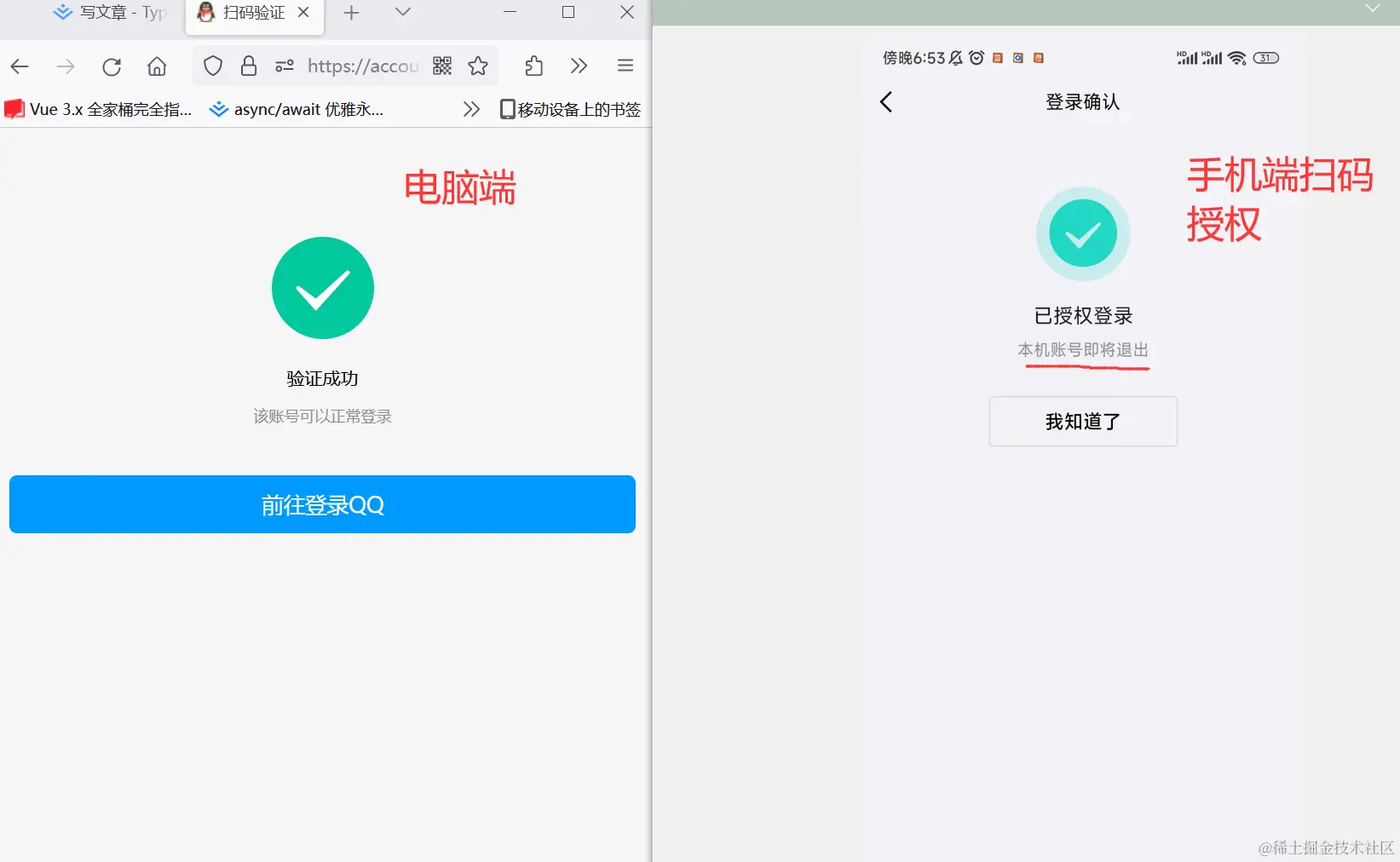Open the Firefox hamburger menu
The height and width of the screenshot is (862, 1400).
[x=625, y=66]
